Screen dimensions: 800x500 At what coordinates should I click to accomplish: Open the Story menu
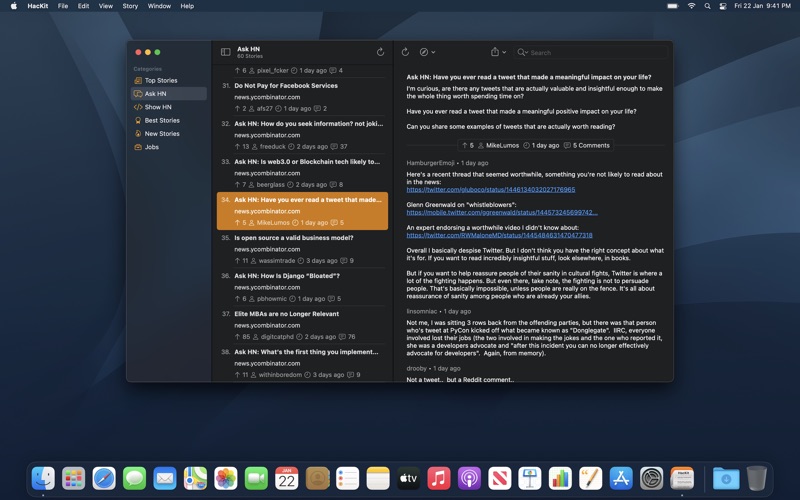pyautogui.click(x=130, y=6)
